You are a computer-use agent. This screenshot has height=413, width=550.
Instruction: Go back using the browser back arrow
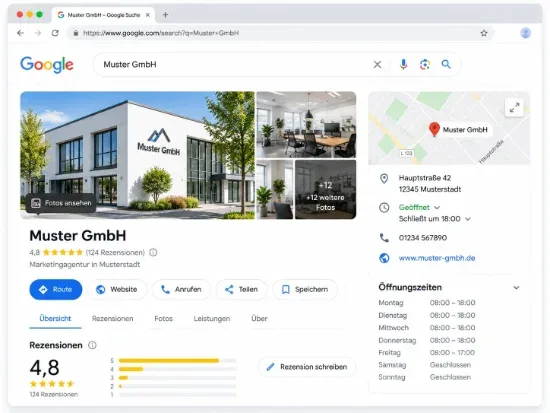tap(20, 33)
